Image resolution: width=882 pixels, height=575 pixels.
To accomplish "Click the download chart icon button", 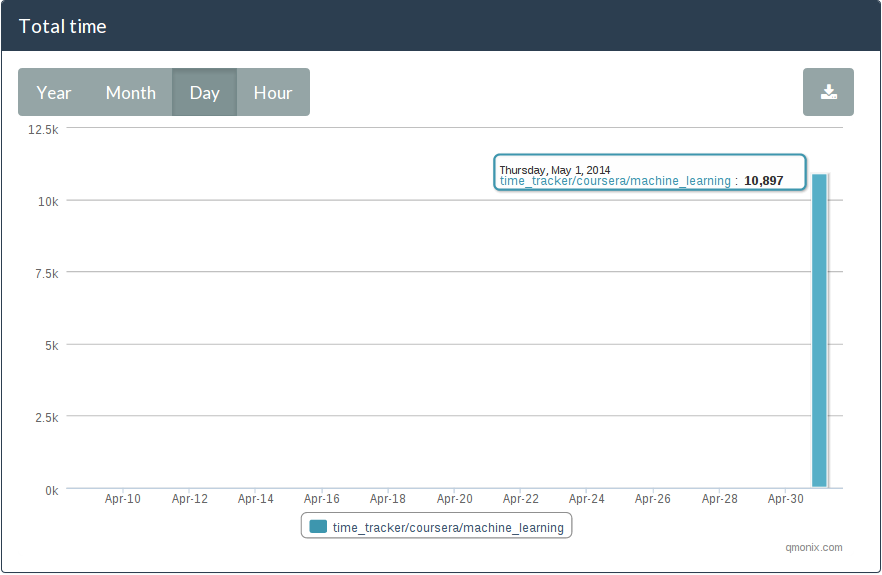I will (x=828, y=92).
